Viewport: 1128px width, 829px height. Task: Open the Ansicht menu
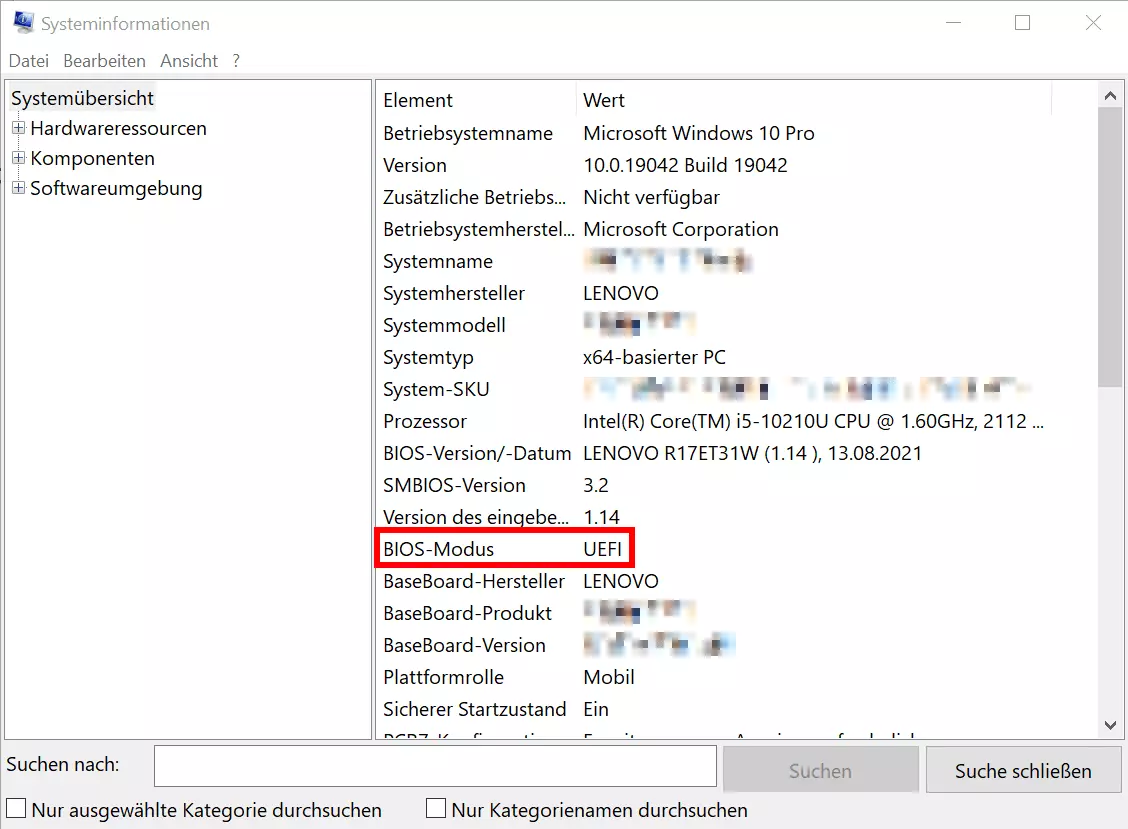(x=189, y=61)
